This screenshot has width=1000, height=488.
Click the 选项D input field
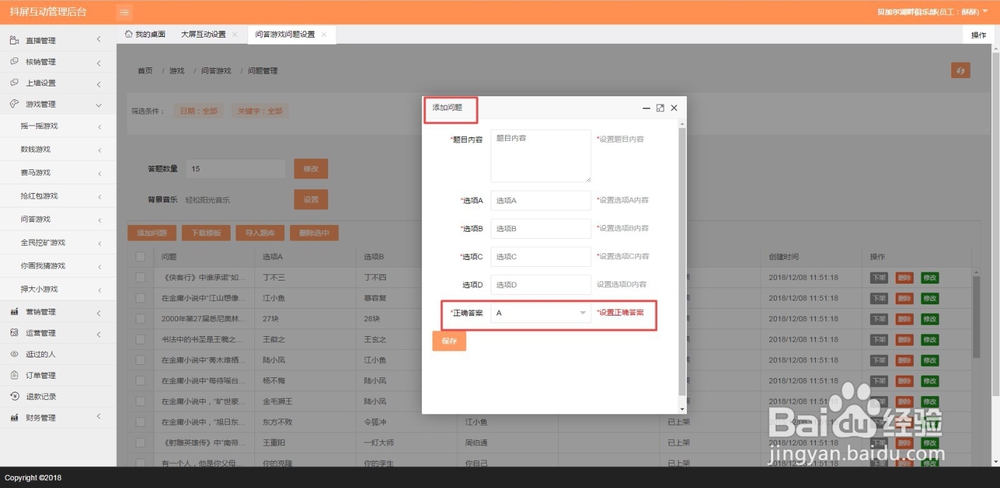(x=541, y=285)
